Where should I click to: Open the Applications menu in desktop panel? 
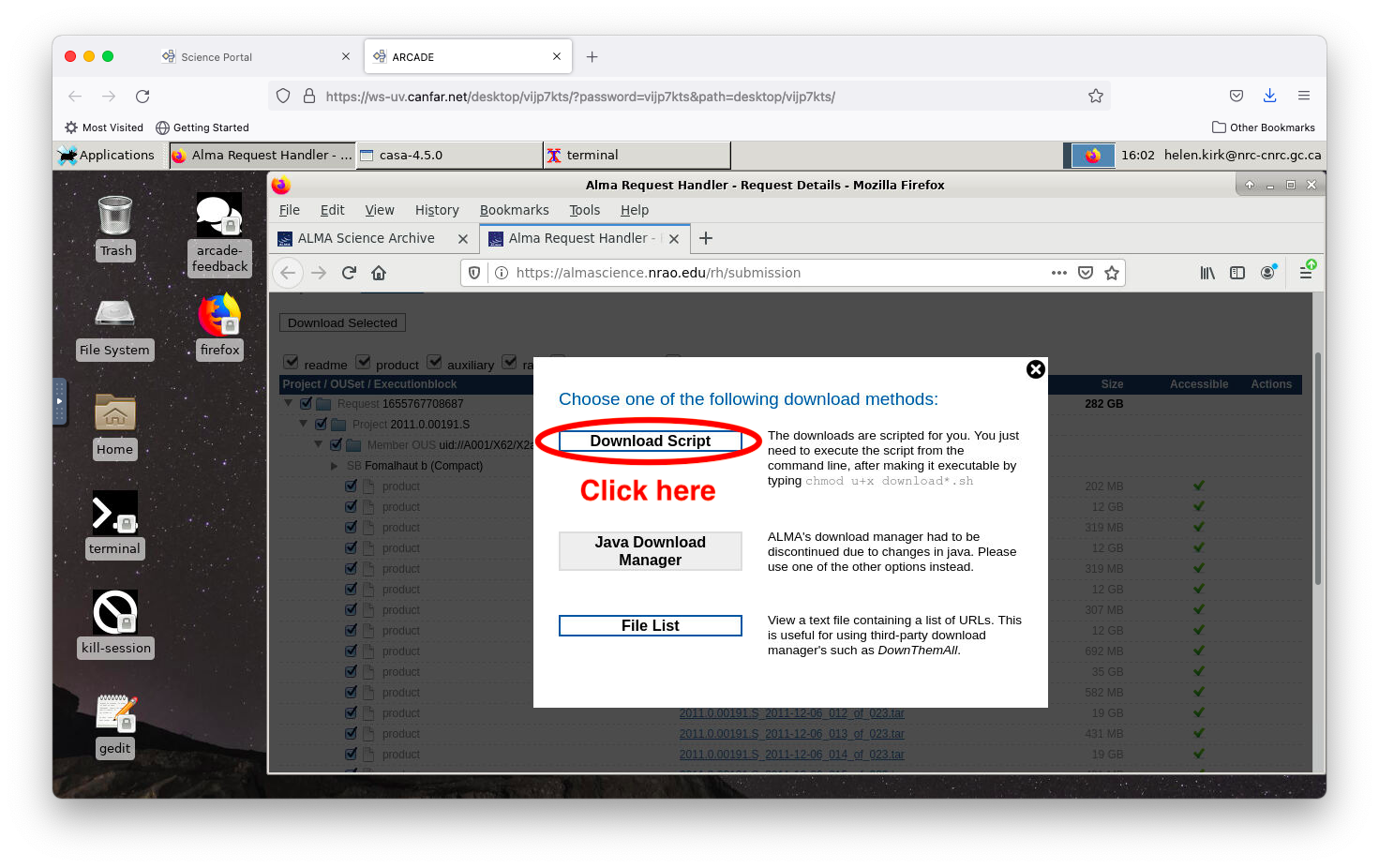[x=106, y=156]
